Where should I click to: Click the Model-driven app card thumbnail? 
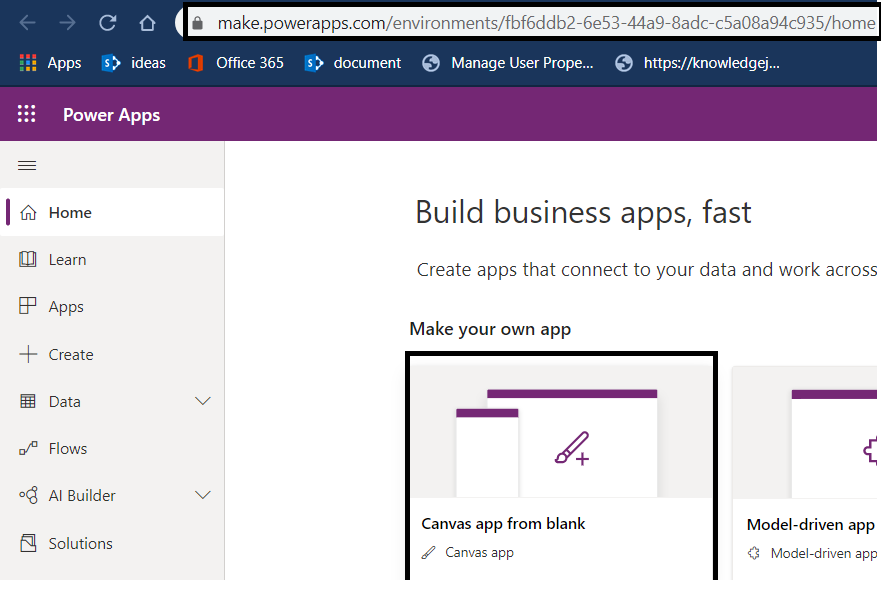(x=805, y=432)
